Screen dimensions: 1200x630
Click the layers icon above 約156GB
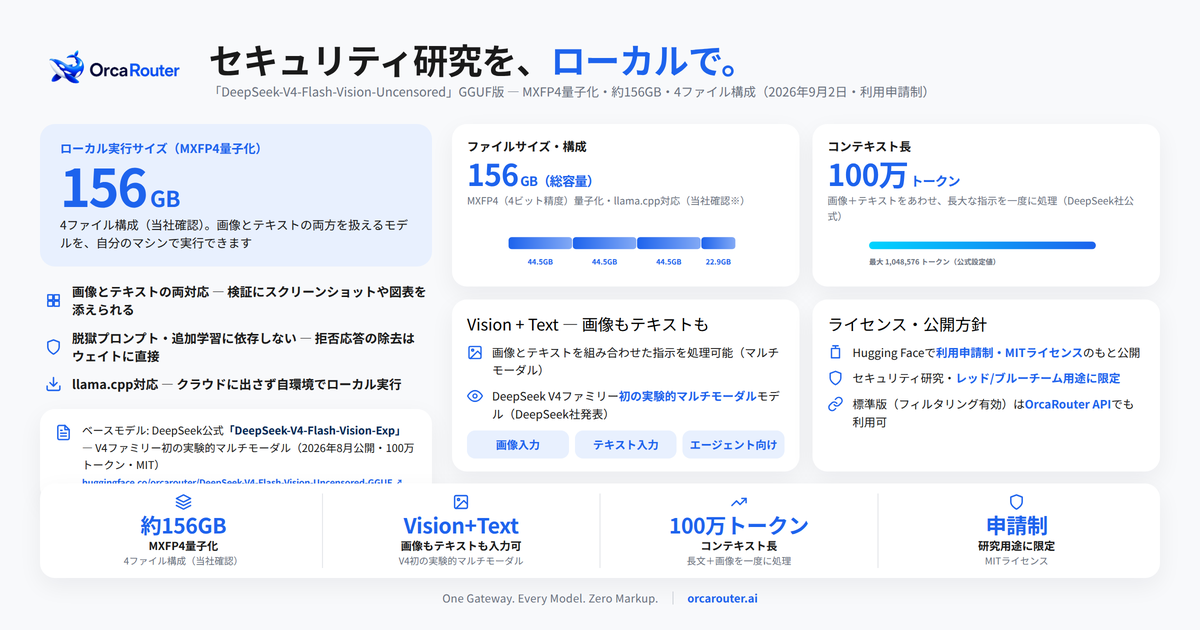coord(183,502)
